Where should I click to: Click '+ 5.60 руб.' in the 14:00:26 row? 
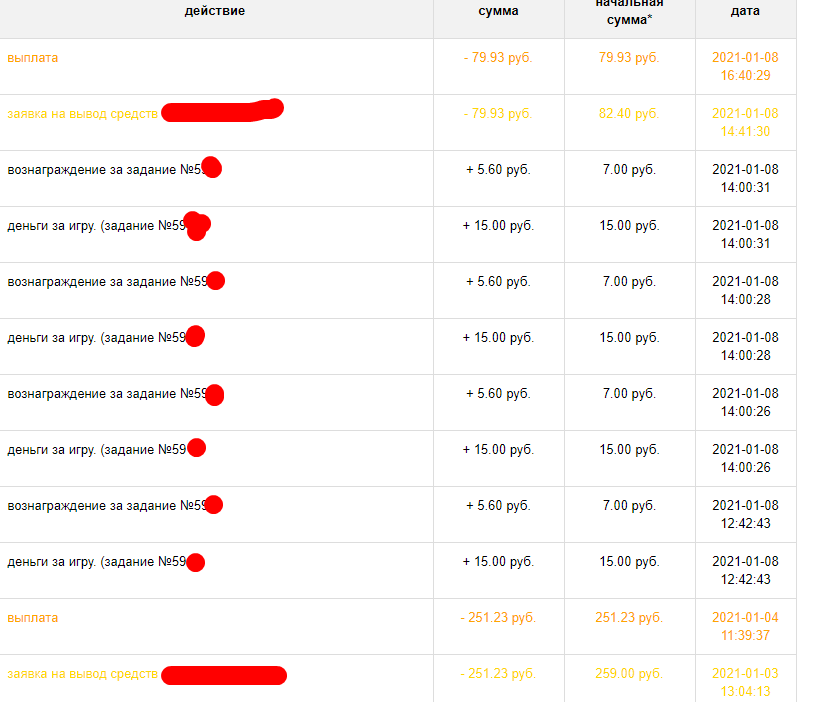[498, 394]
